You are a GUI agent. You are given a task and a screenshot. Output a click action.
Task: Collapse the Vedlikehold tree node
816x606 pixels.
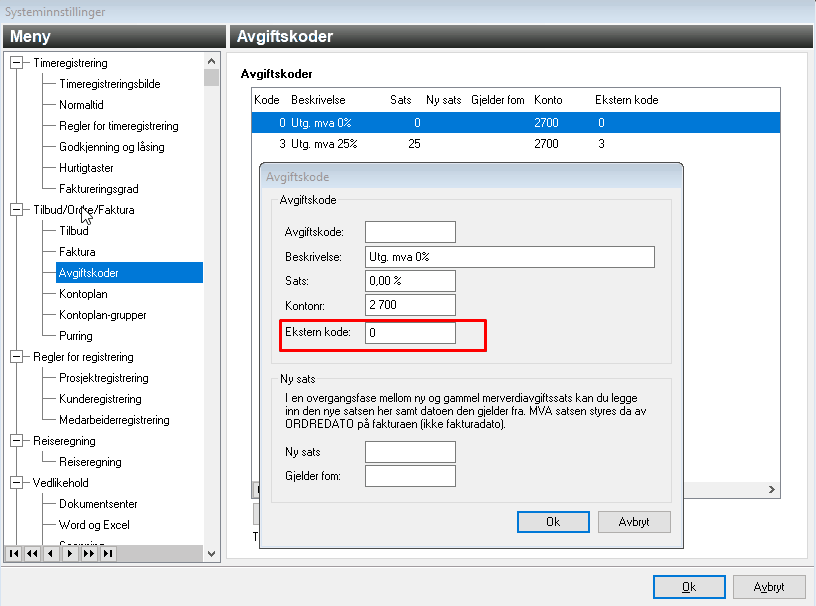pos(17,483)
